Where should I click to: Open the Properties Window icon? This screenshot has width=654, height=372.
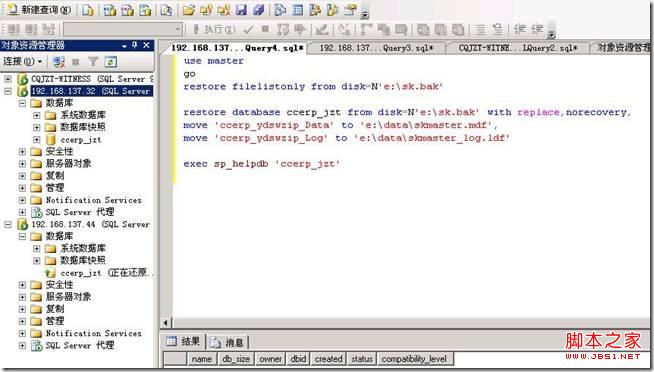pos(350,10)
